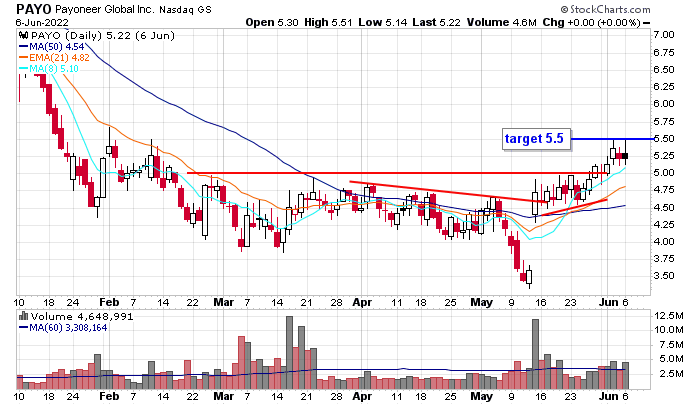Click the Volume 4.6M header value
This screenshot has width=700, height=405.
pos(501,22)
